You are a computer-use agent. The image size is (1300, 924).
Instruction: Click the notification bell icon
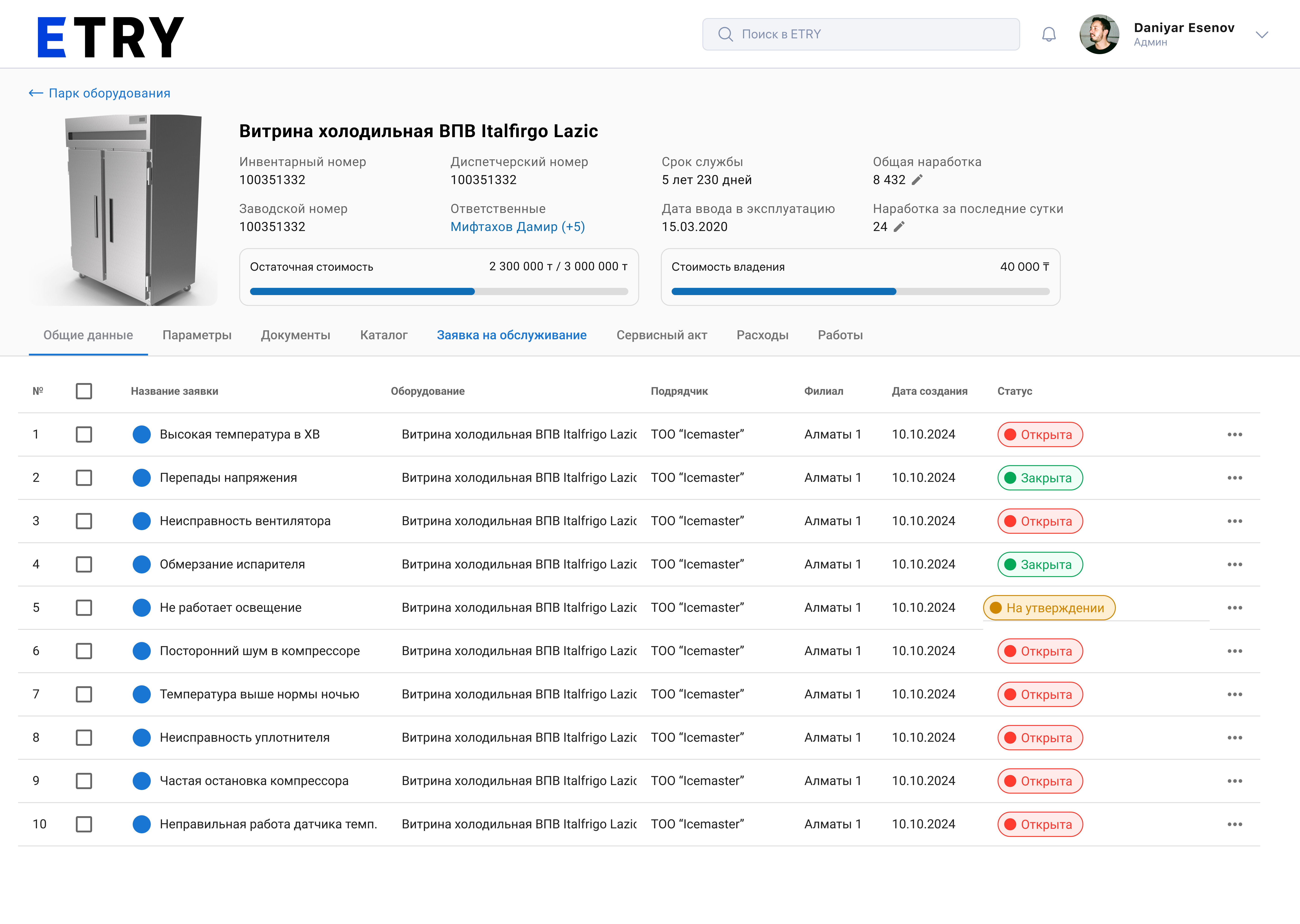(1049, 34)
